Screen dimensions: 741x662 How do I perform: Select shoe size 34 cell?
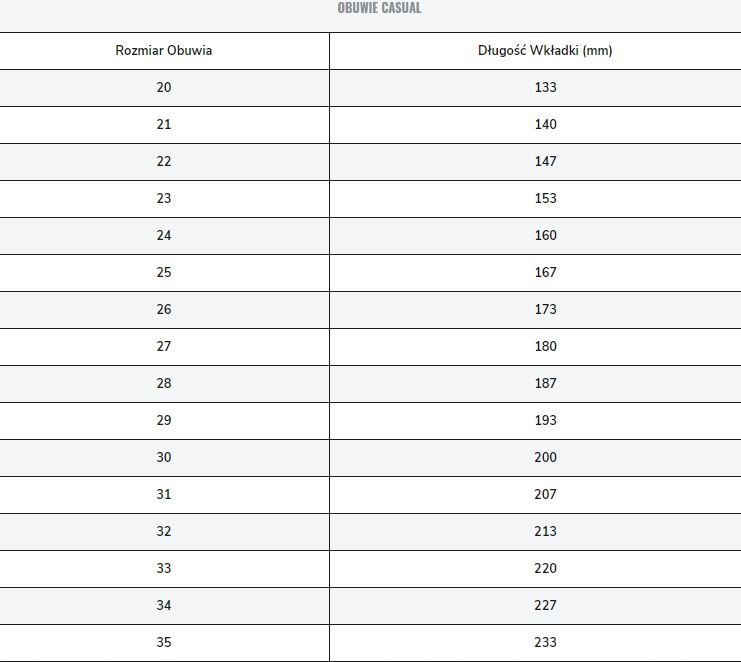164,605
